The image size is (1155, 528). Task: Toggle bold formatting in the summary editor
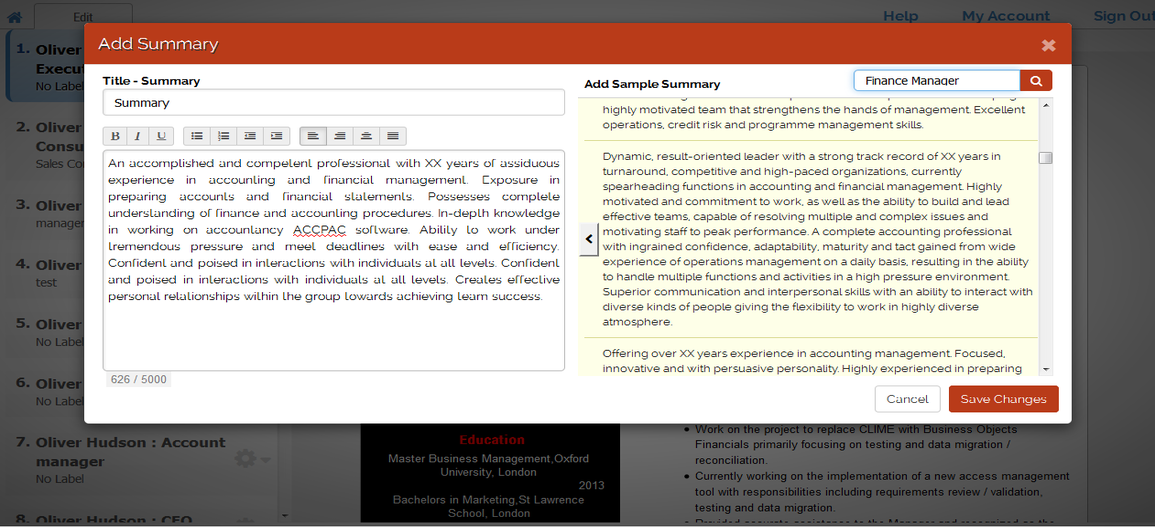coord(115,135)
